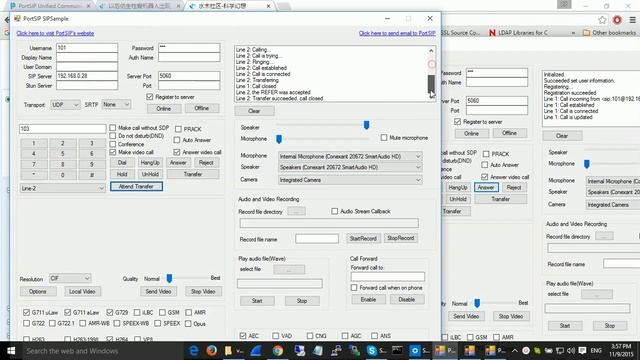Open the volume control in system tray

point(571,351)
